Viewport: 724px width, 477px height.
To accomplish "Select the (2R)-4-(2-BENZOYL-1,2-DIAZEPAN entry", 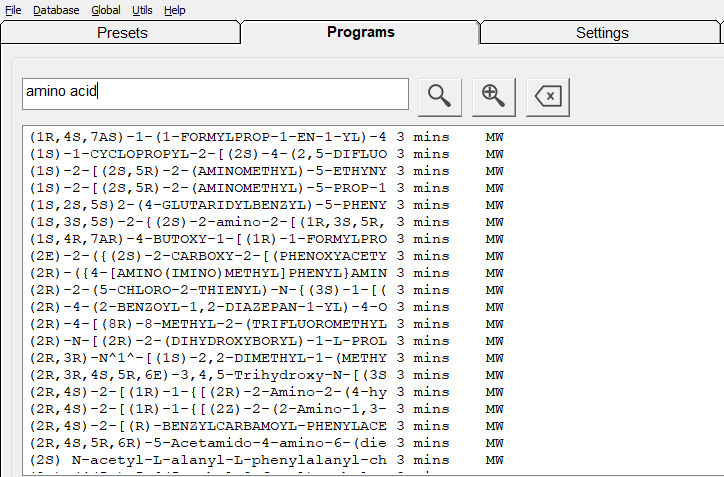I will pos(208,307).
